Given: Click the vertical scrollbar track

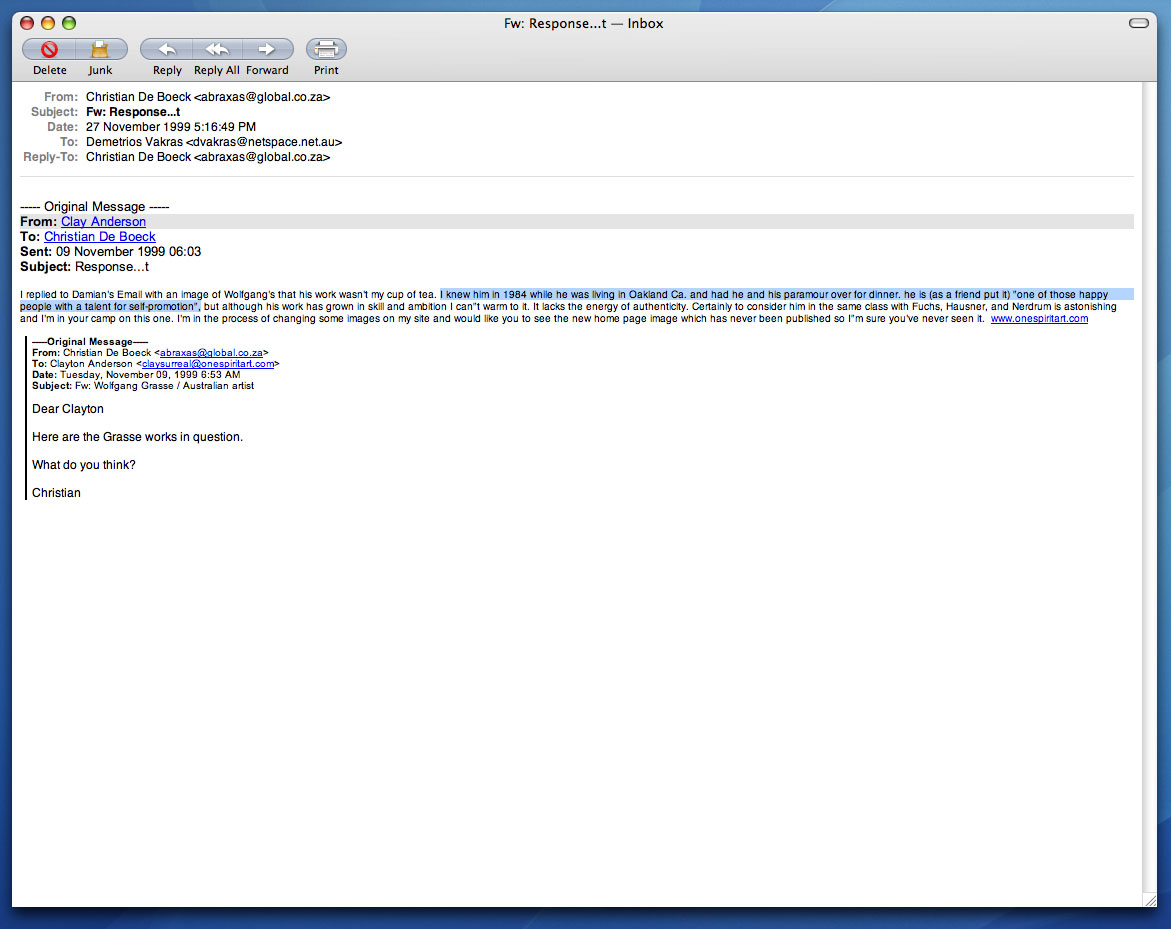Looking at the screenshot, I should (x=1149, y=485).
